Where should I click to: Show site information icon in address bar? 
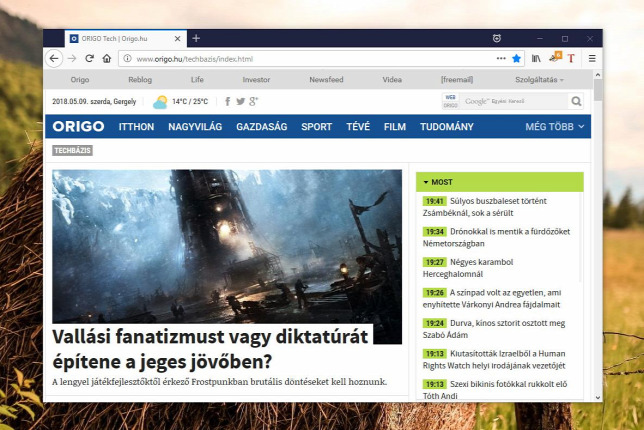coord(127,59)
